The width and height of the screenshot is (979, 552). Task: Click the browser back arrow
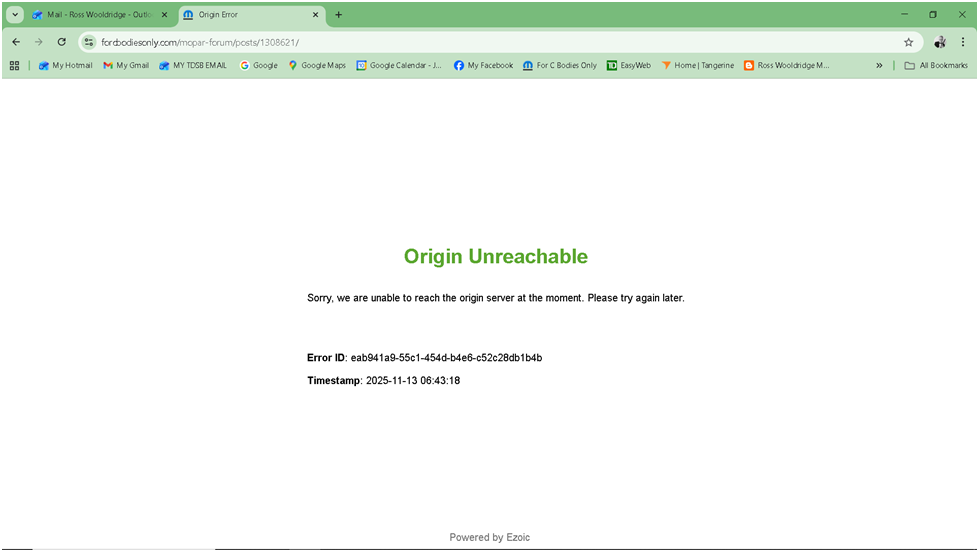[15, 42]
